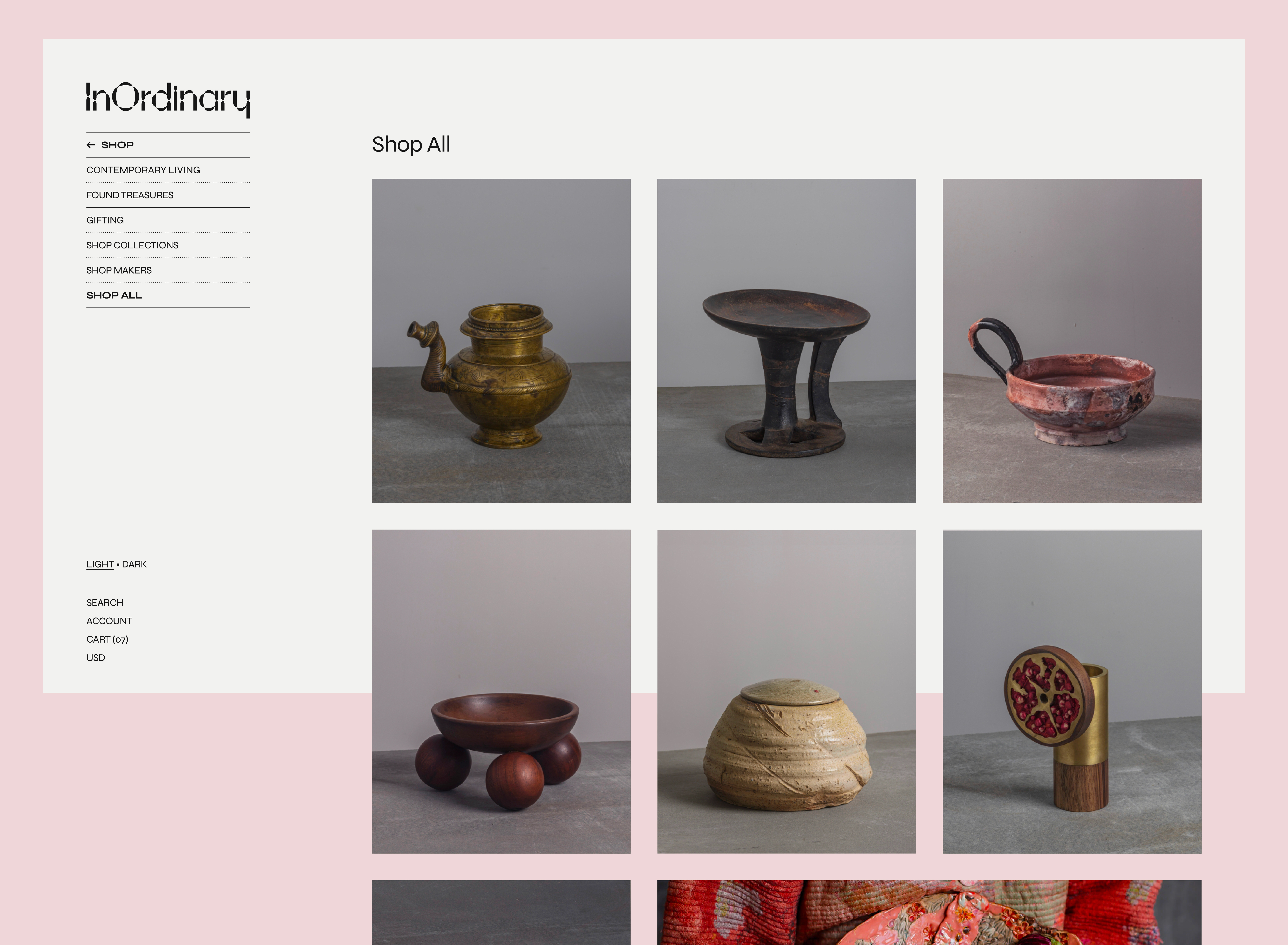Open the brass spouted pot product
The width and height of the screenshot is (1288, 945).
501,341
